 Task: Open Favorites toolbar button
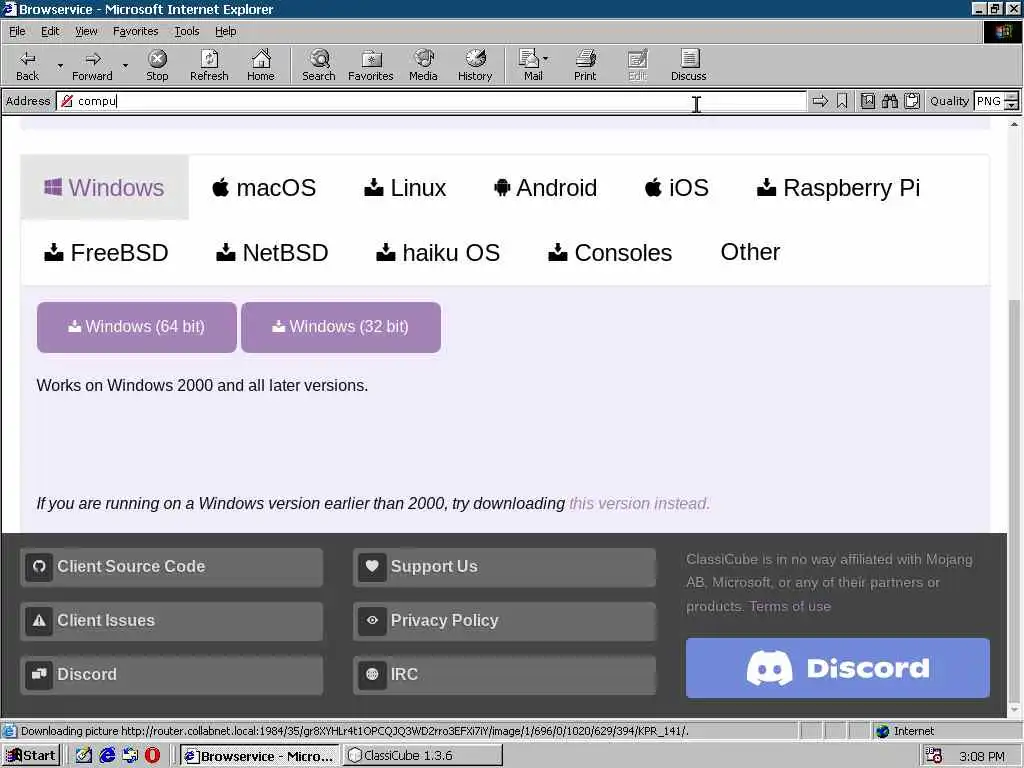tap(371, 65)
